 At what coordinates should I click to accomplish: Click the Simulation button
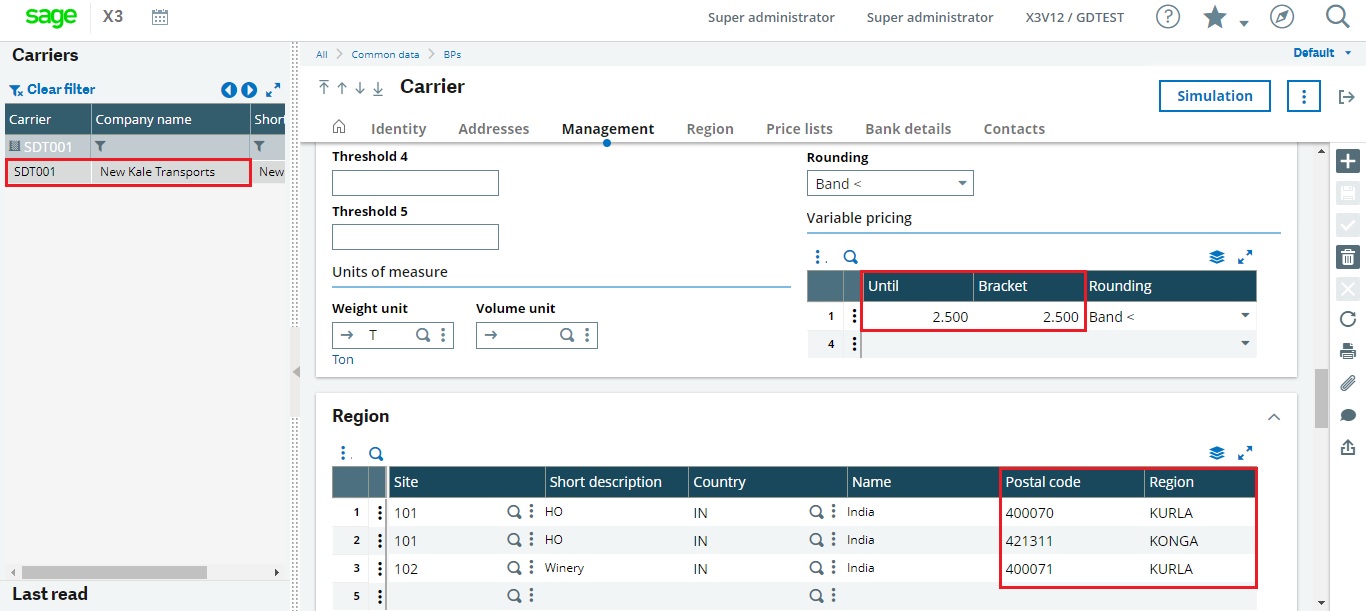[1214, 96]
